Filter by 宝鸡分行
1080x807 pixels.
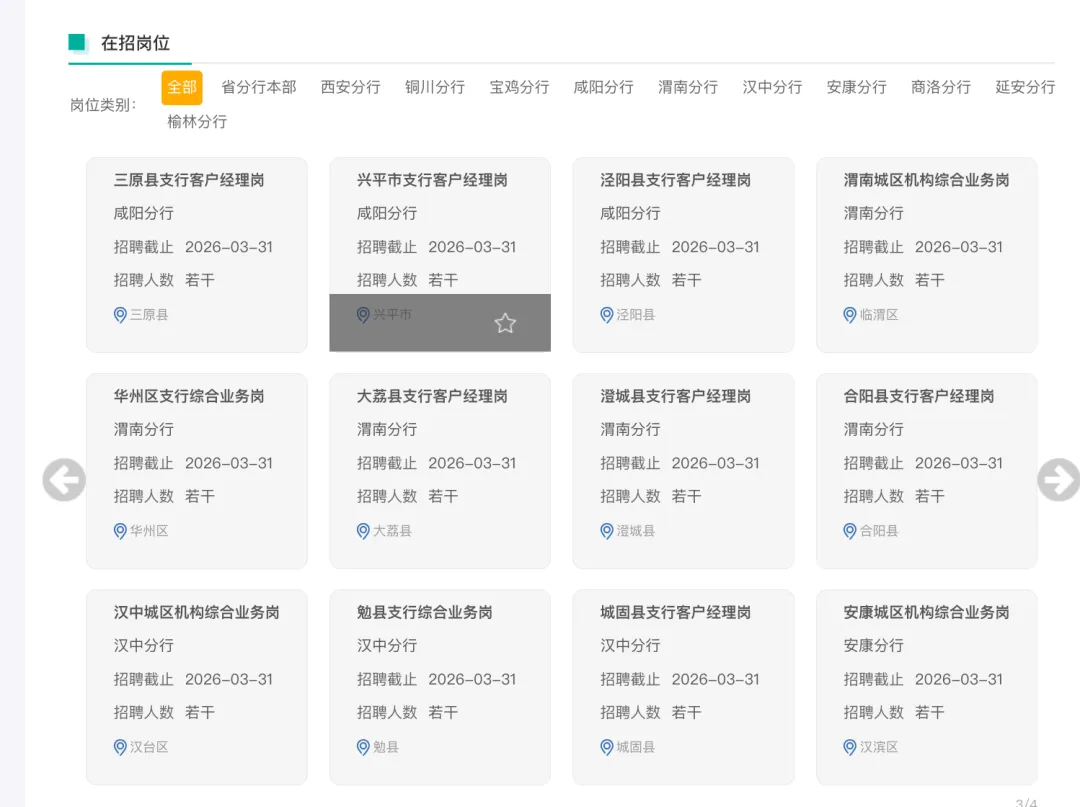point(519,87)
